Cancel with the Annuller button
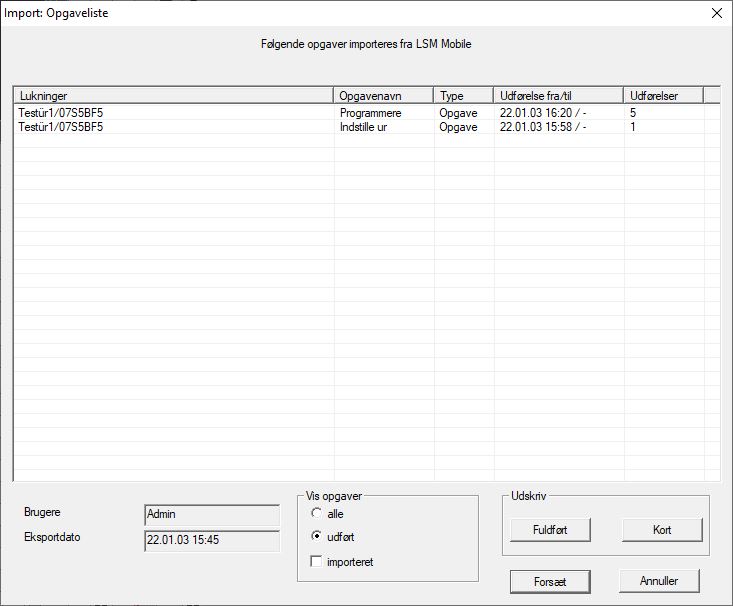 pyautogui.click(x=659, y=581)
